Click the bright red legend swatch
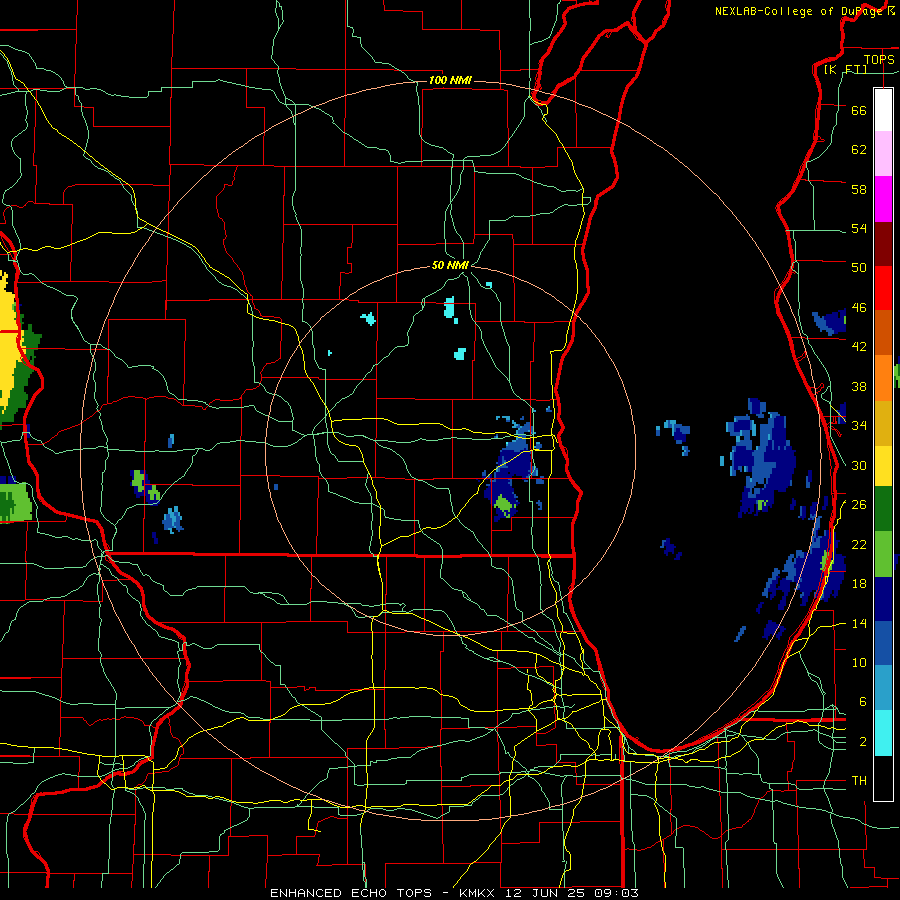The width and height of the screenshot is (900, 900). tap(883, 288)
